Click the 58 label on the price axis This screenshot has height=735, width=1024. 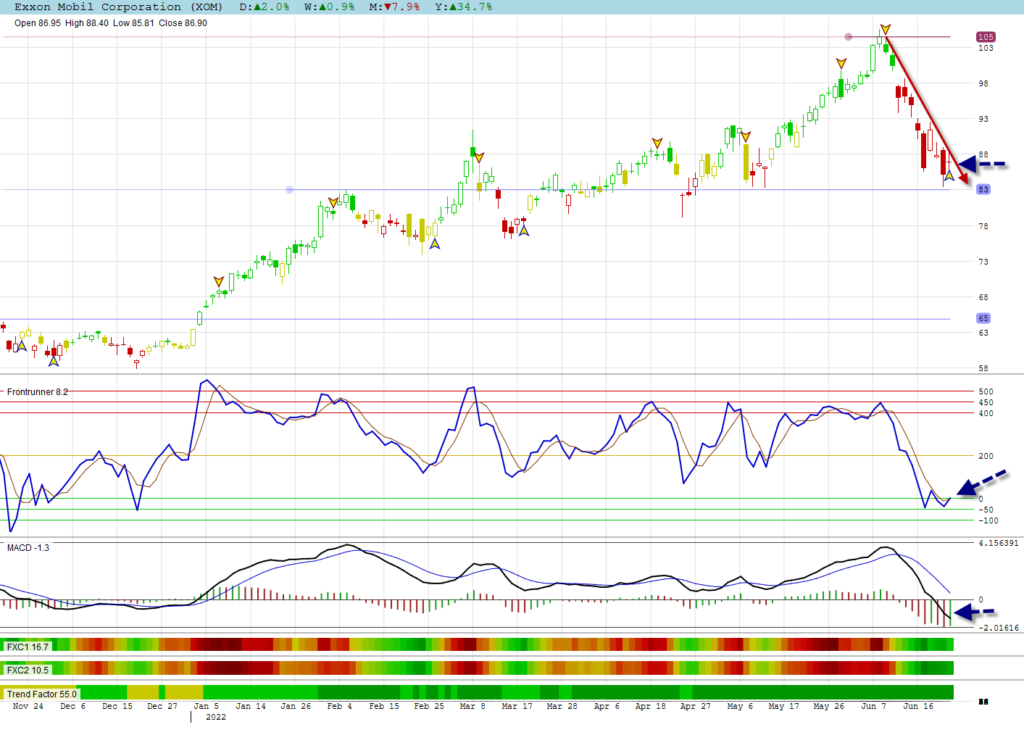click(983, 368)
